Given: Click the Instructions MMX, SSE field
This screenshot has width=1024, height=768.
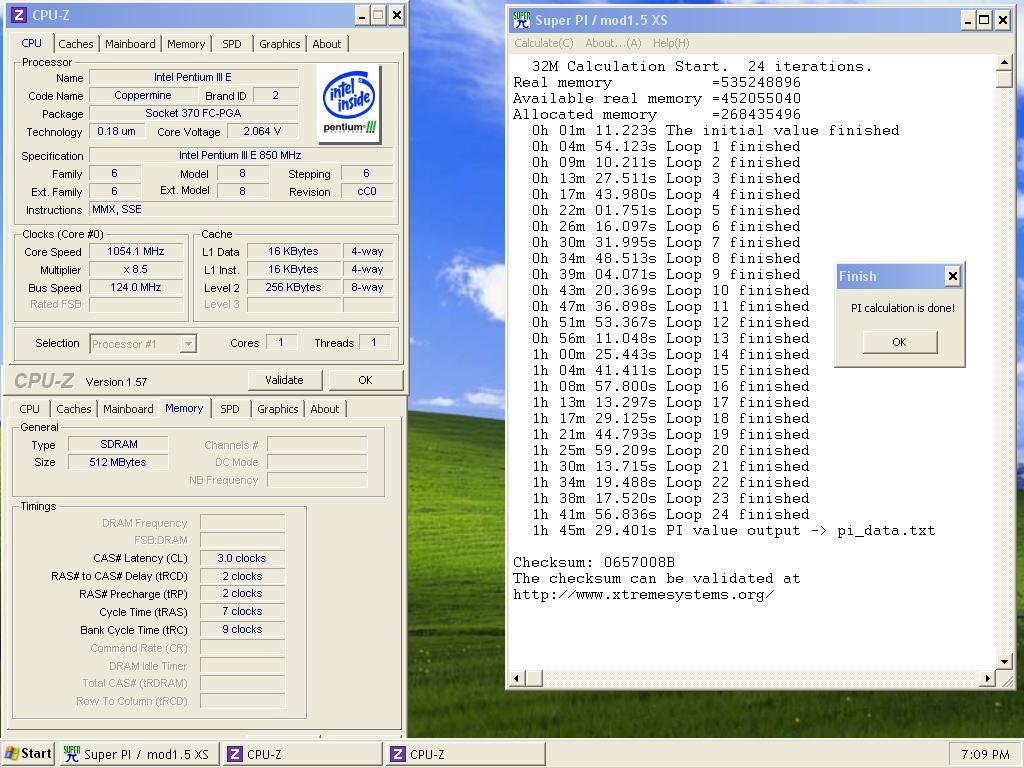Looking at the screenshot, I should click(x=241, y=210).
